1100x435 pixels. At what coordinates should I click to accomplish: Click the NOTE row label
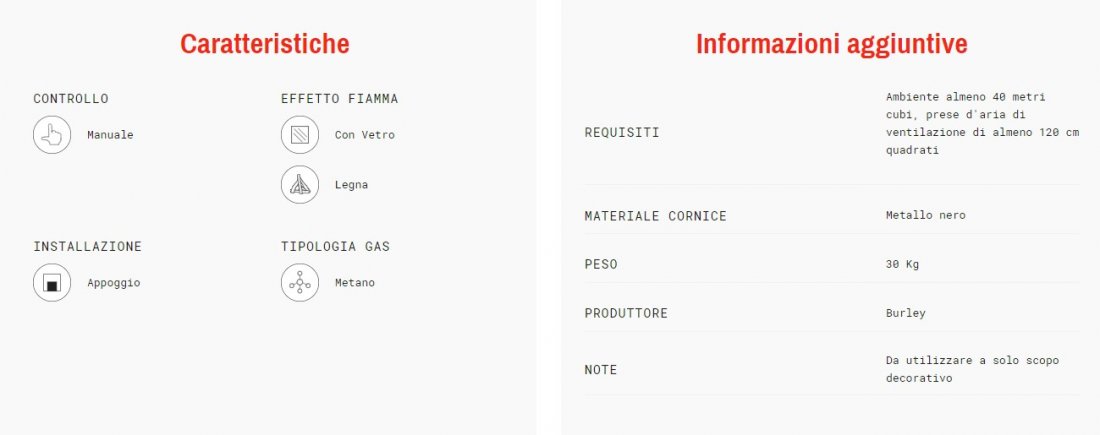pos(601,370)
